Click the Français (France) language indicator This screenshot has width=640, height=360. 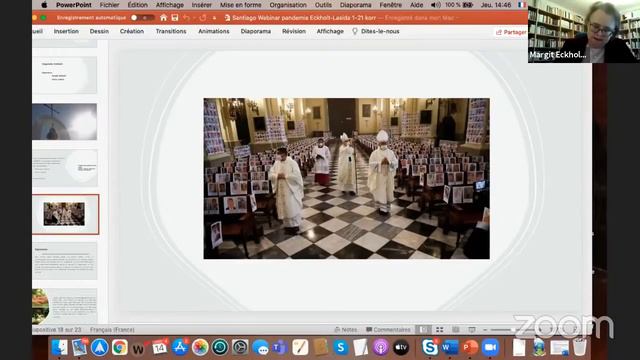coord(112,329)
